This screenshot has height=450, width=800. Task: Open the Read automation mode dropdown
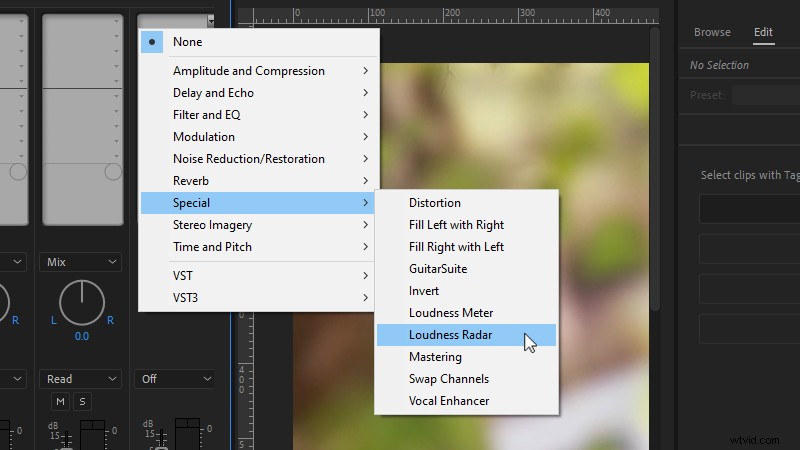pyautogui.click(x=81, y=379)
